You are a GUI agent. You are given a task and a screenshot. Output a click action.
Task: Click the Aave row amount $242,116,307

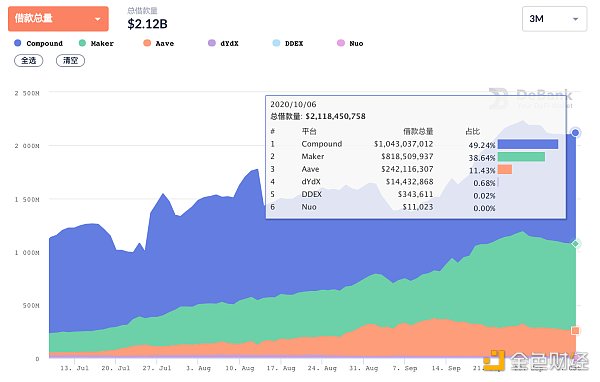pos(407,169)
